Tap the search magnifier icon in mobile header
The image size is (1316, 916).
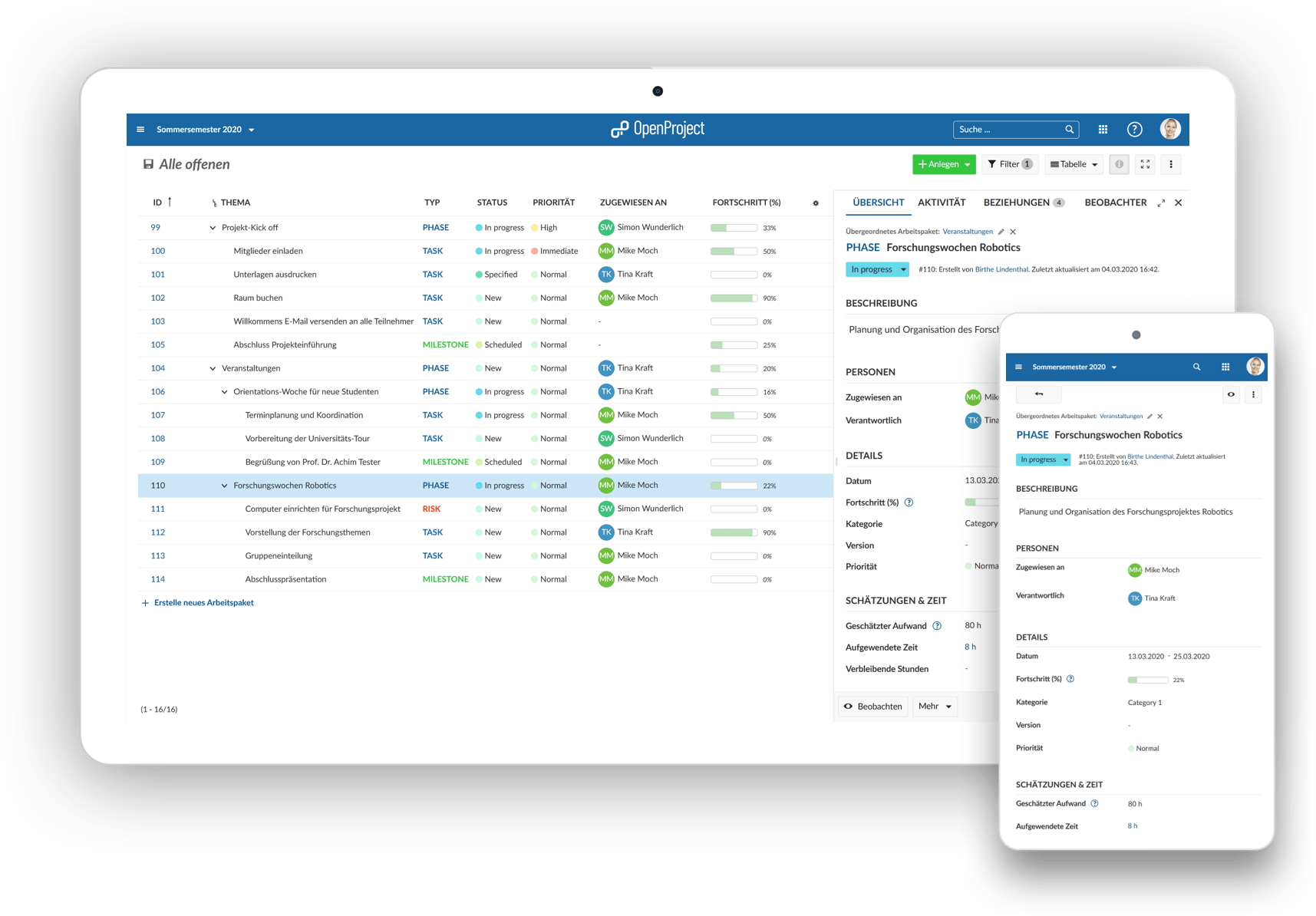(1196, 367)
